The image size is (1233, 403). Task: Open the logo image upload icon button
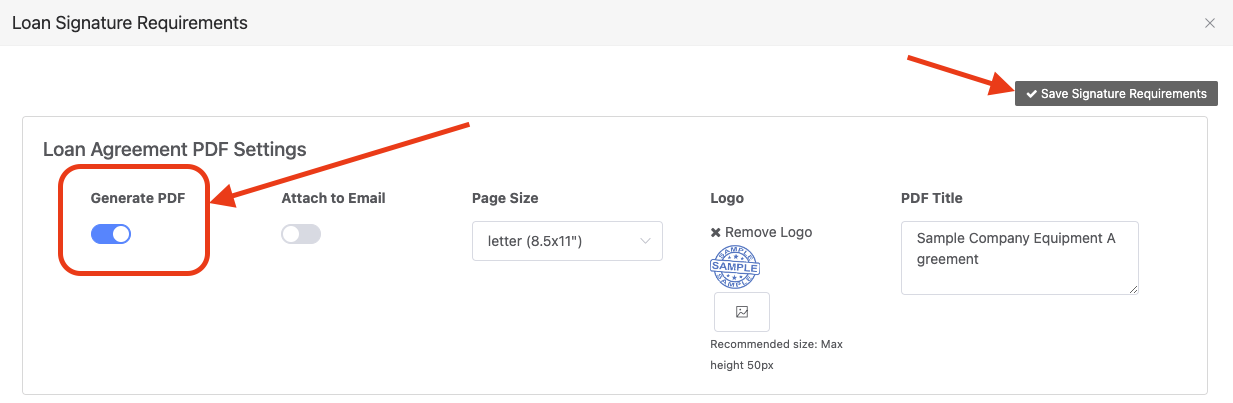pos(742,312)
